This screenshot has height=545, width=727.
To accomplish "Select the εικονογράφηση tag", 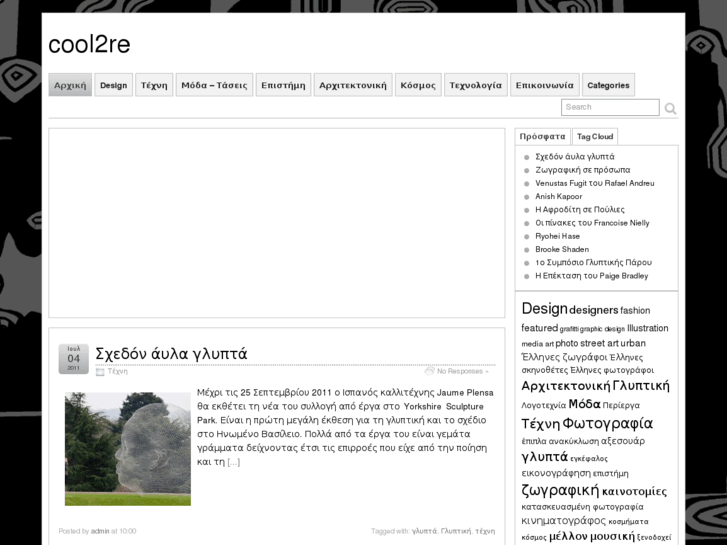I will (556, 474).
